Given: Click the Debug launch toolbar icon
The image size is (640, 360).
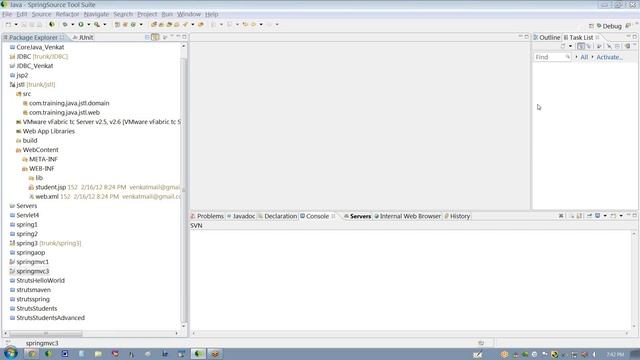Looking at the screenshot, I should click(64, 24).
